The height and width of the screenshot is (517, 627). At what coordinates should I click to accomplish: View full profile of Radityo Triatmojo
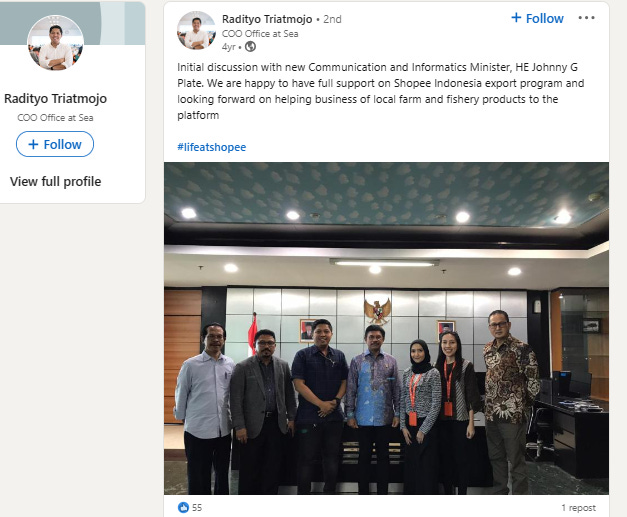tap(56, 182)
